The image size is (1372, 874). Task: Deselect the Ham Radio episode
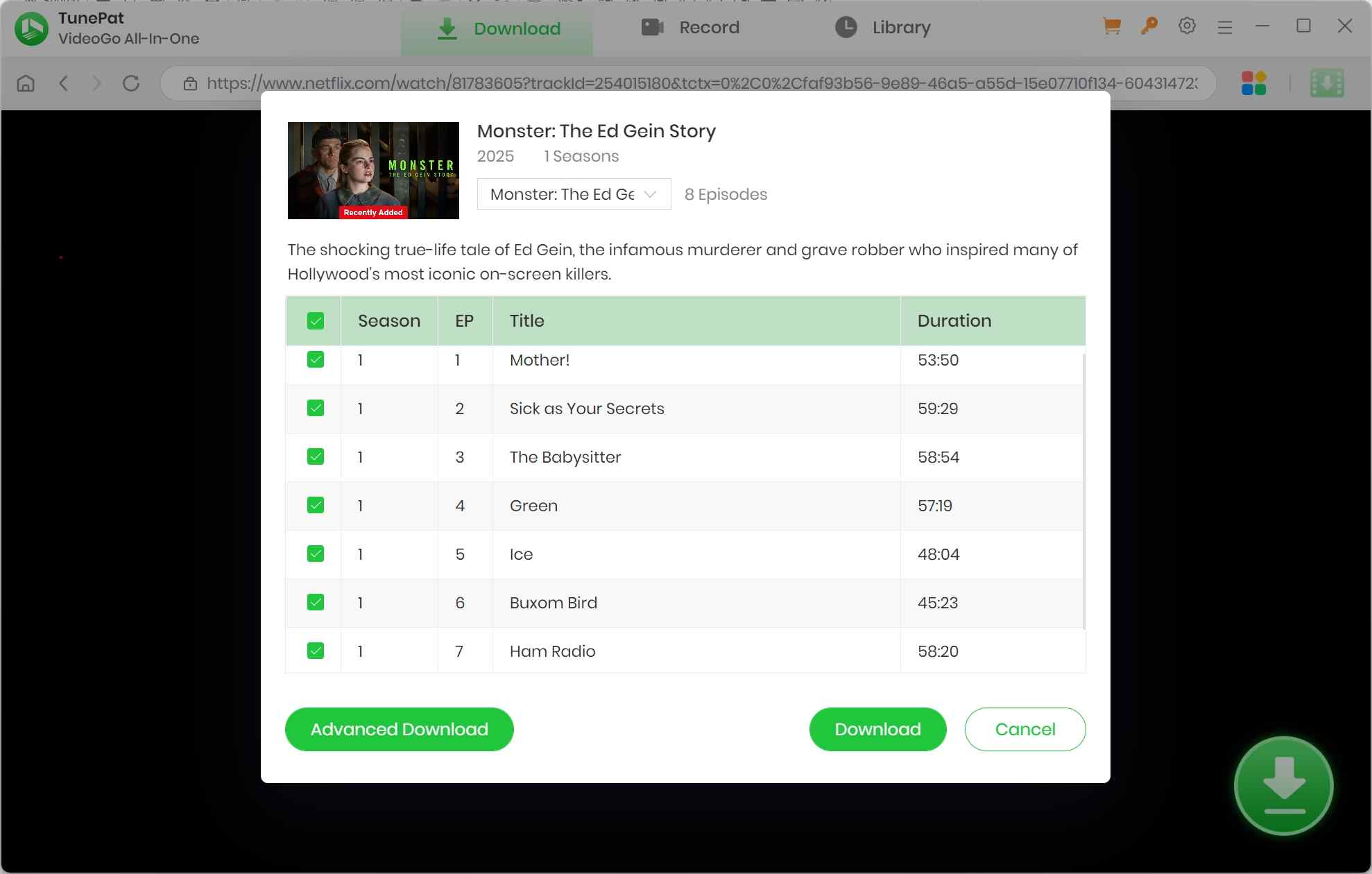(x=316, y=651)
